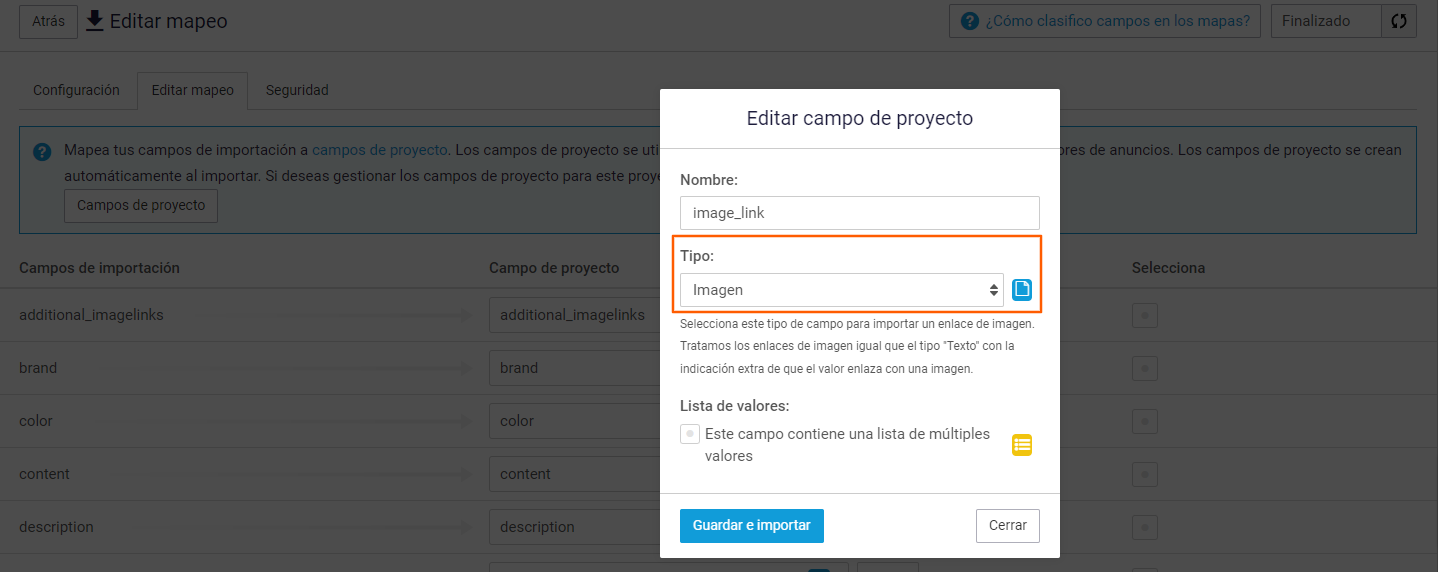This screenshot has width=1438, height=572.
Task: Click the brand import field label
Action: [x=38, y=368]
